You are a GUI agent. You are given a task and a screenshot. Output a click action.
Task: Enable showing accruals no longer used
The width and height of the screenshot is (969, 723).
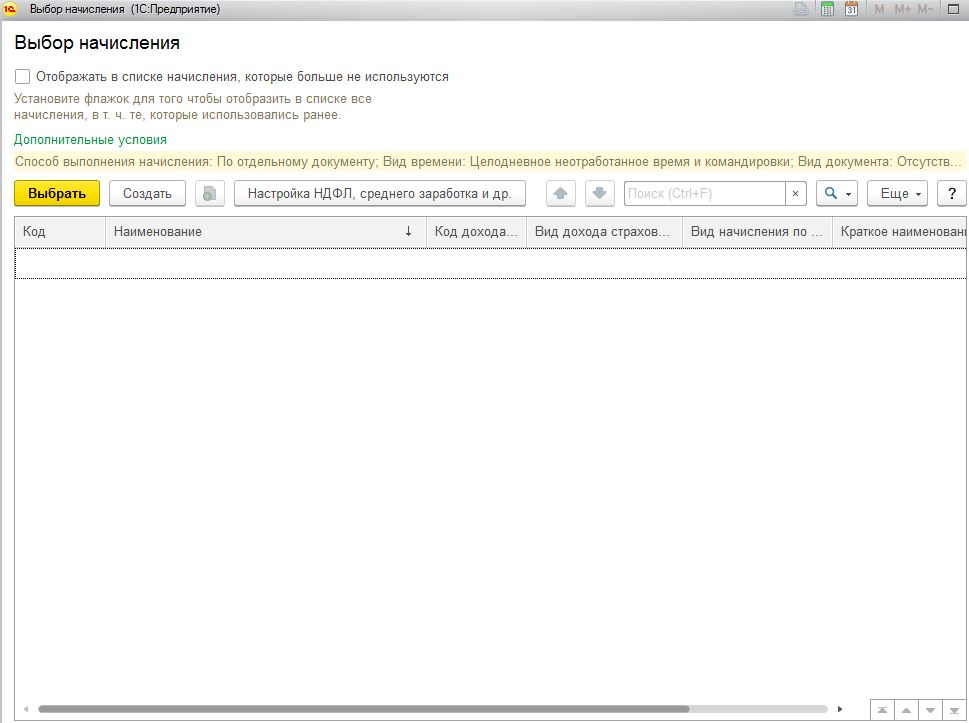point(22,77)
